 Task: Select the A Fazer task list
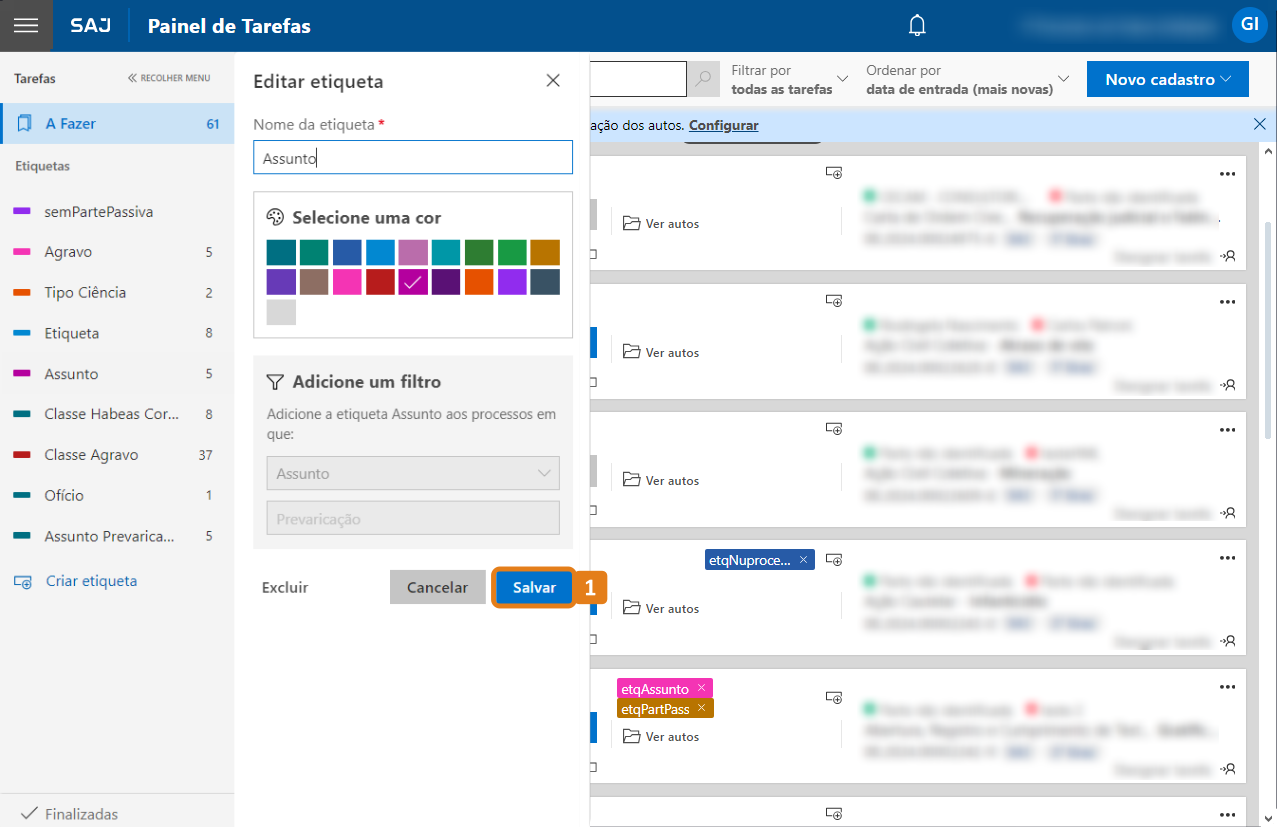[x=117, y=124]
